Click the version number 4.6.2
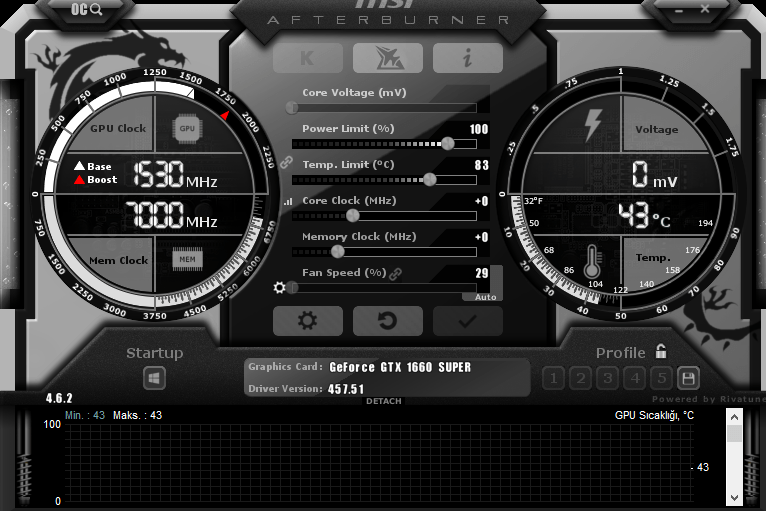The height and width of the screenshot is (511, 766). pos(59,398)
